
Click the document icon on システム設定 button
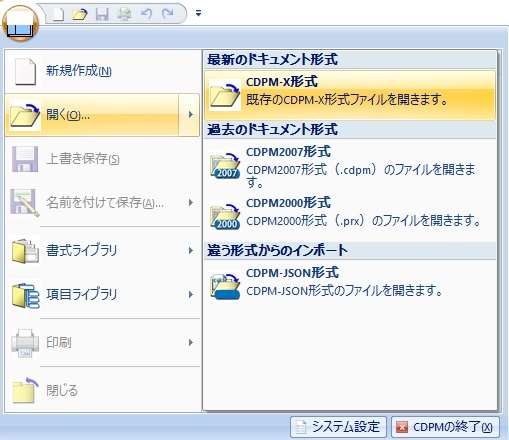pos(301,427)
